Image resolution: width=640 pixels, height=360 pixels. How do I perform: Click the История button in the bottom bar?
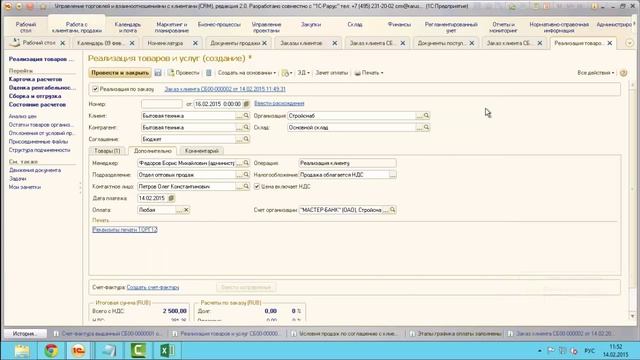point(25,333)
